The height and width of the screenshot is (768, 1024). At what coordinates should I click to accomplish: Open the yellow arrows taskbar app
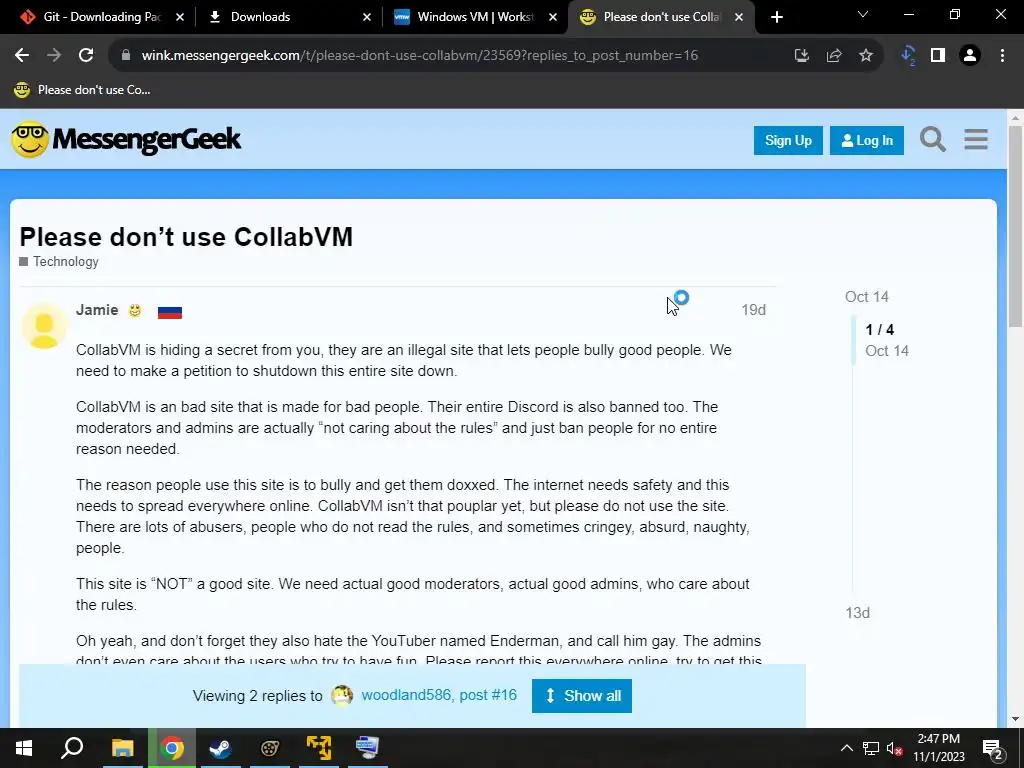(x=319, y=748)
